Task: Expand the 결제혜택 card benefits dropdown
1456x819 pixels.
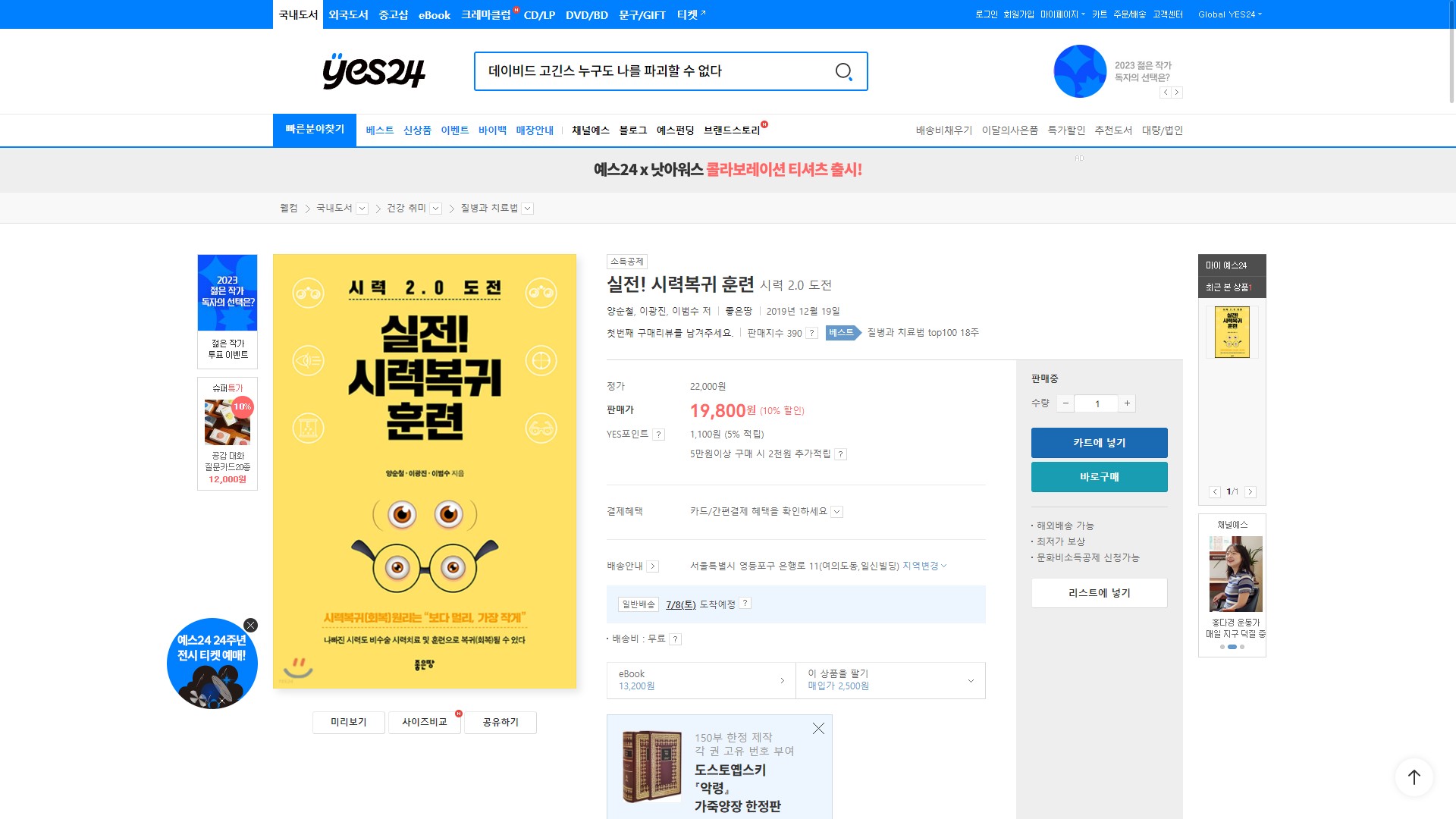Action: (836, 512)
